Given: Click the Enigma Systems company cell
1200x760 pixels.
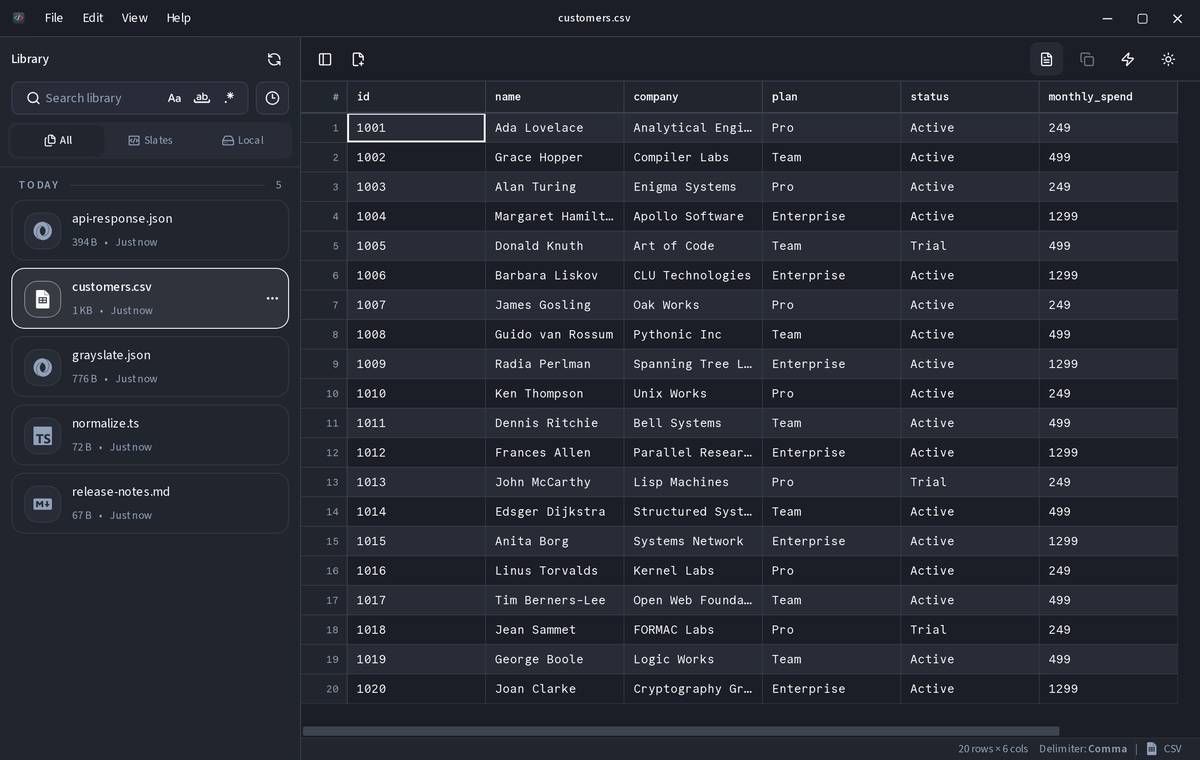Looking at the screenshot, I should point(693,187).
